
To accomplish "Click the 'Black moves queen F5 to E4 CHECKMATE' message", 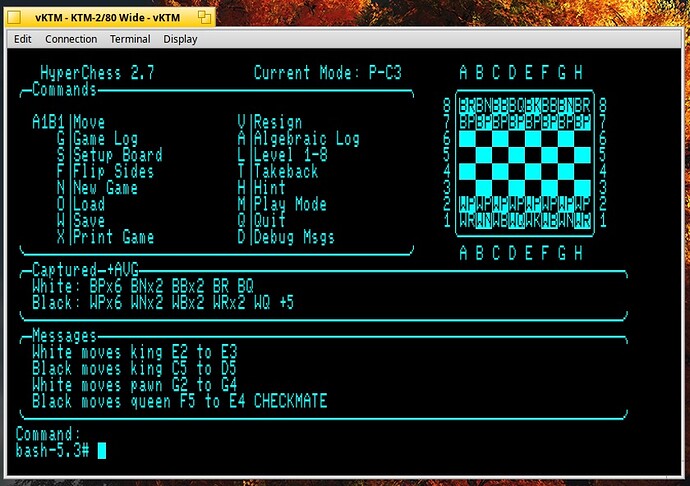I will tap(180, 401).
